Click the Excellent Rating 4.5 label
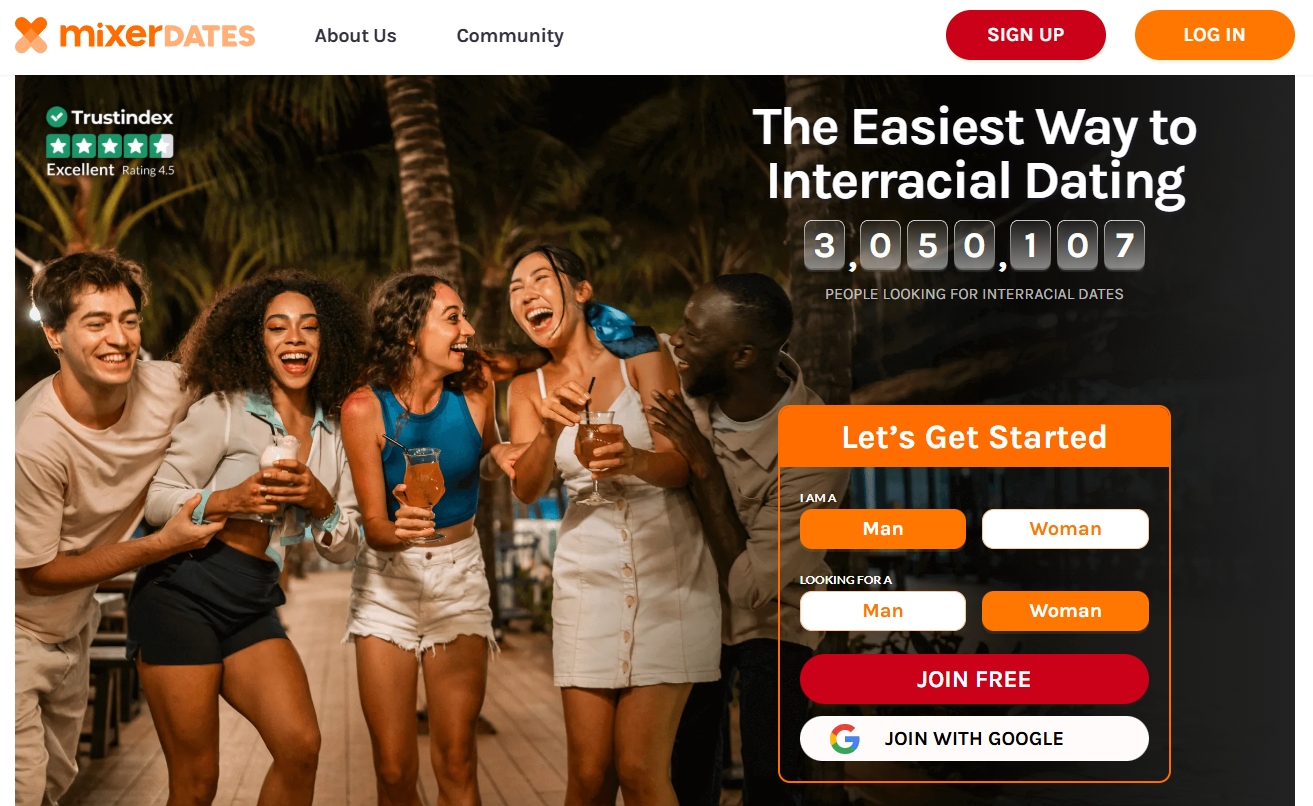Screen dimensions: 1313x806 coord(110,170)
